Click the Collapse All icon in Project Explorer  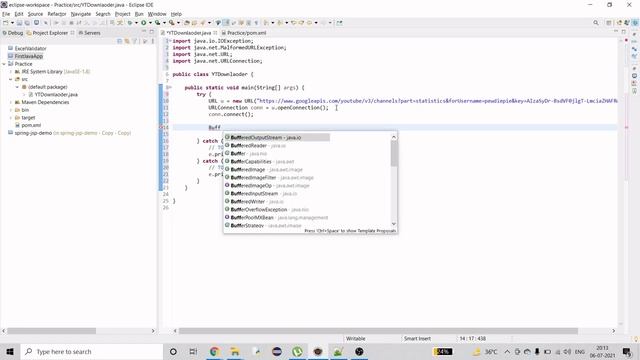click(120, 41)
